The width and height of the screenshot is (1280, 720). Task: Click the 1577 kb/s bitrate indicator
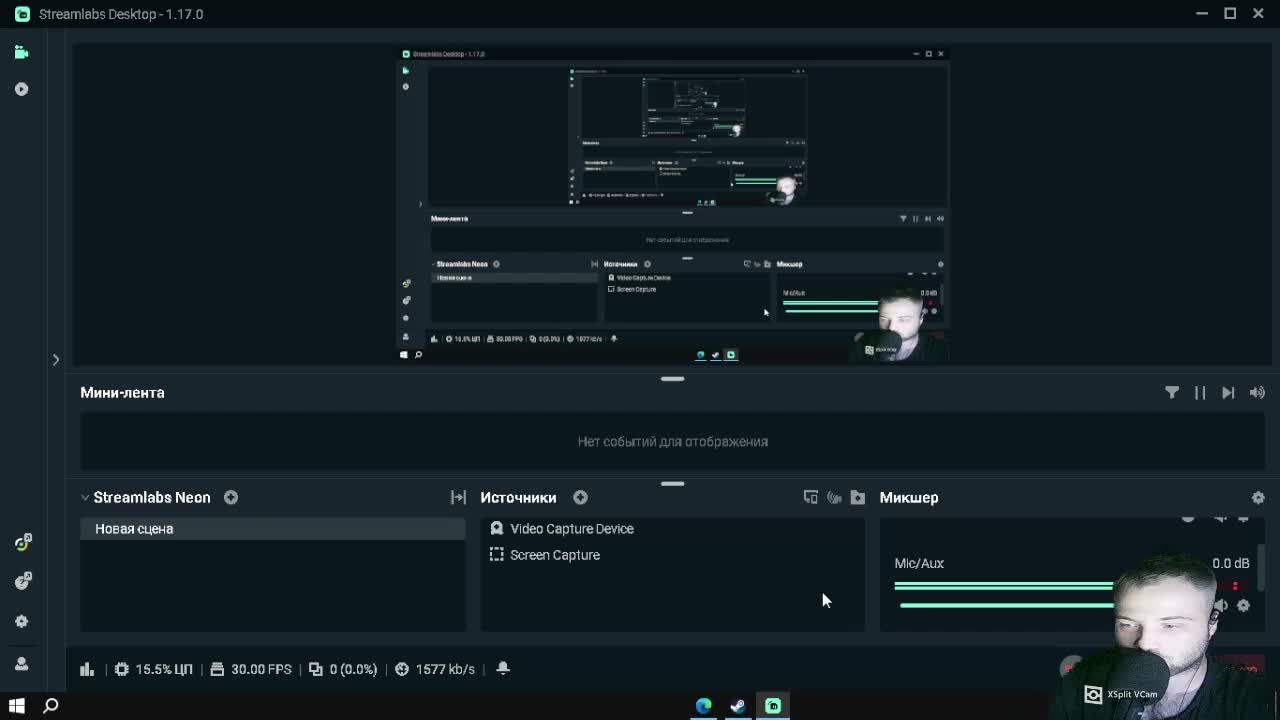click(435, 669)
